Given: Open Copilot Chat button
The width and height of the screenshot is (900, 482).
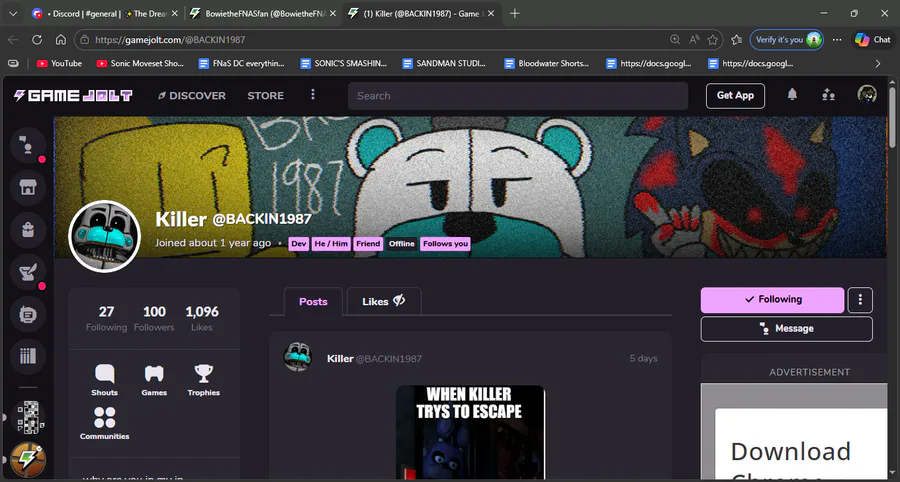Looking at the screenshot, I should coord(872,40).
